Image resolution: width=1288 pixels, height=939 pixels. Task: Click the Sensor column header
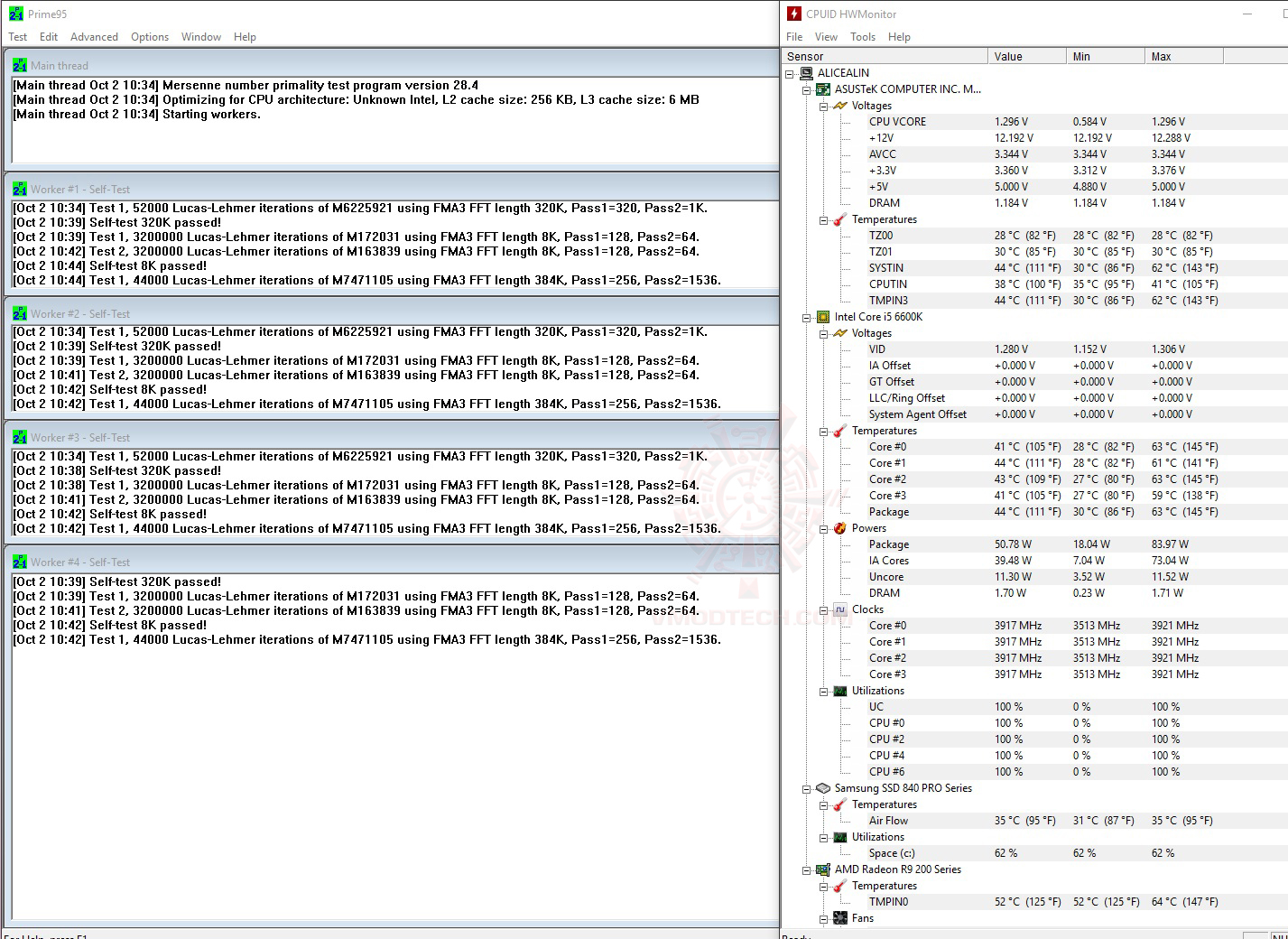point(885,56)
